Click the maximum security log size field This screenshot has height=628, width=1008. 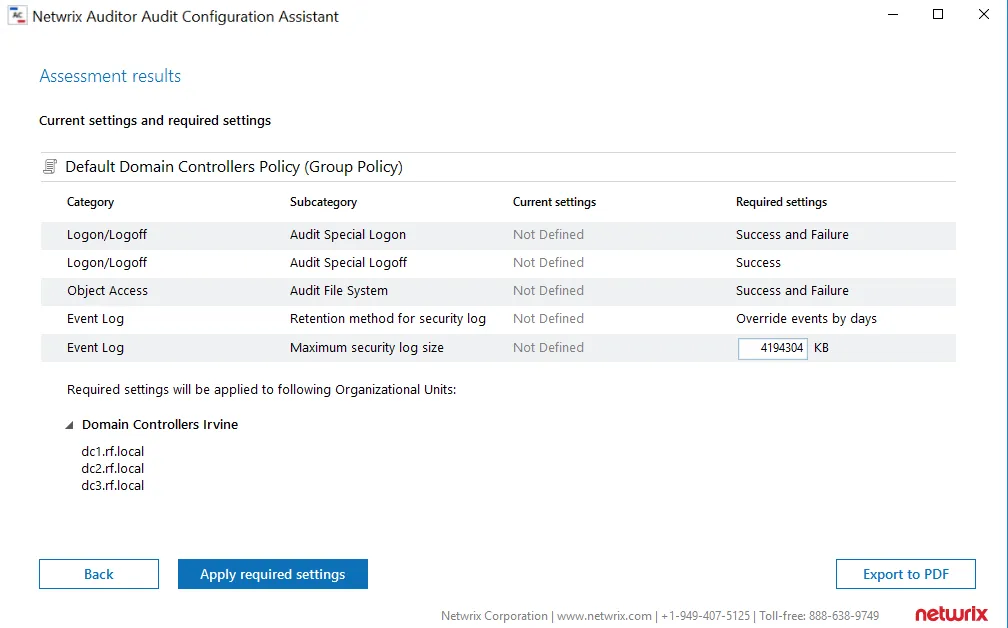pos(773,348)
